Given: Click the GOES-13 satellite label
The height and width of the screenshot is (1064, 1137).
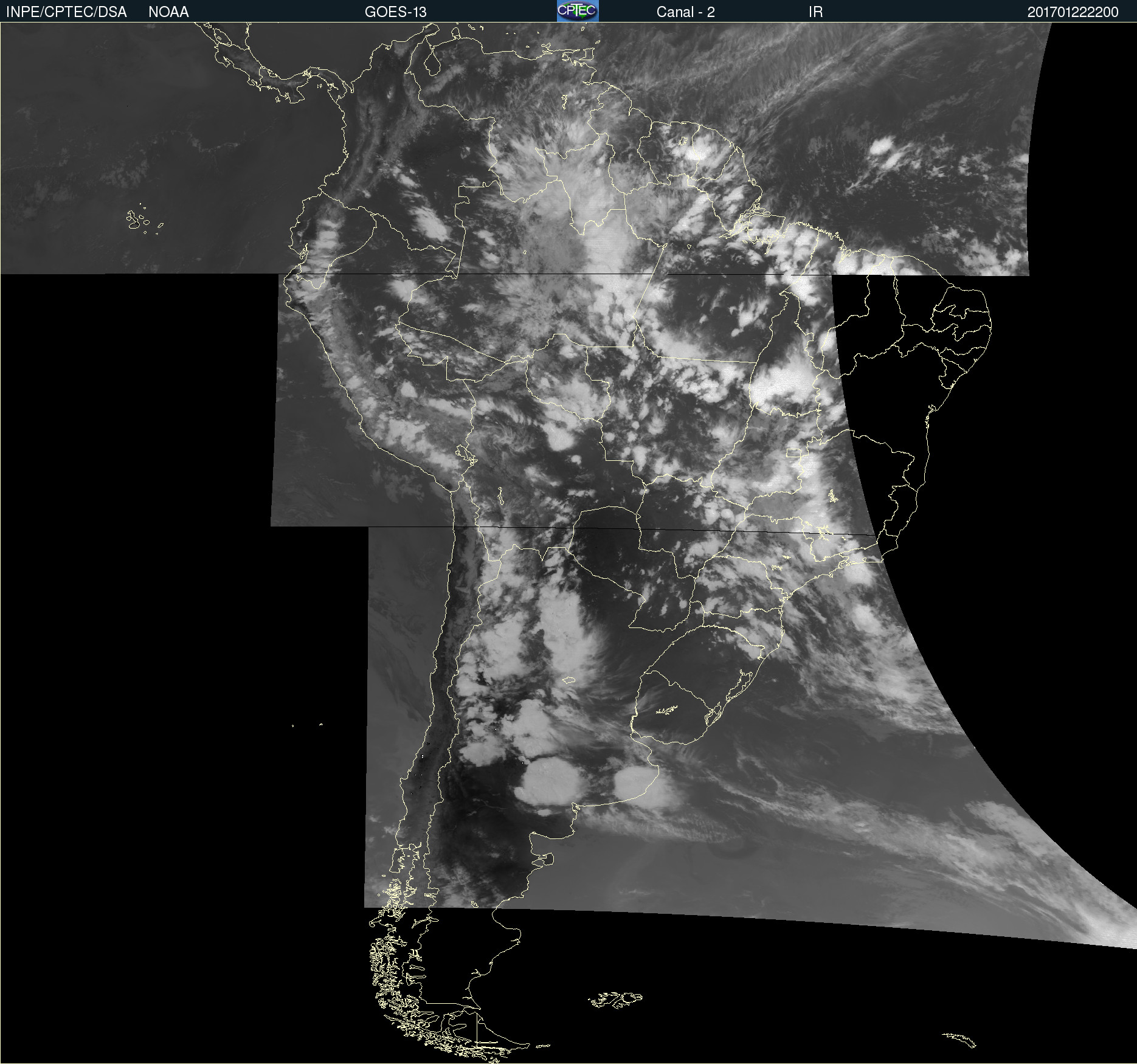Looking at the screenshot, I should pos(396,12).
